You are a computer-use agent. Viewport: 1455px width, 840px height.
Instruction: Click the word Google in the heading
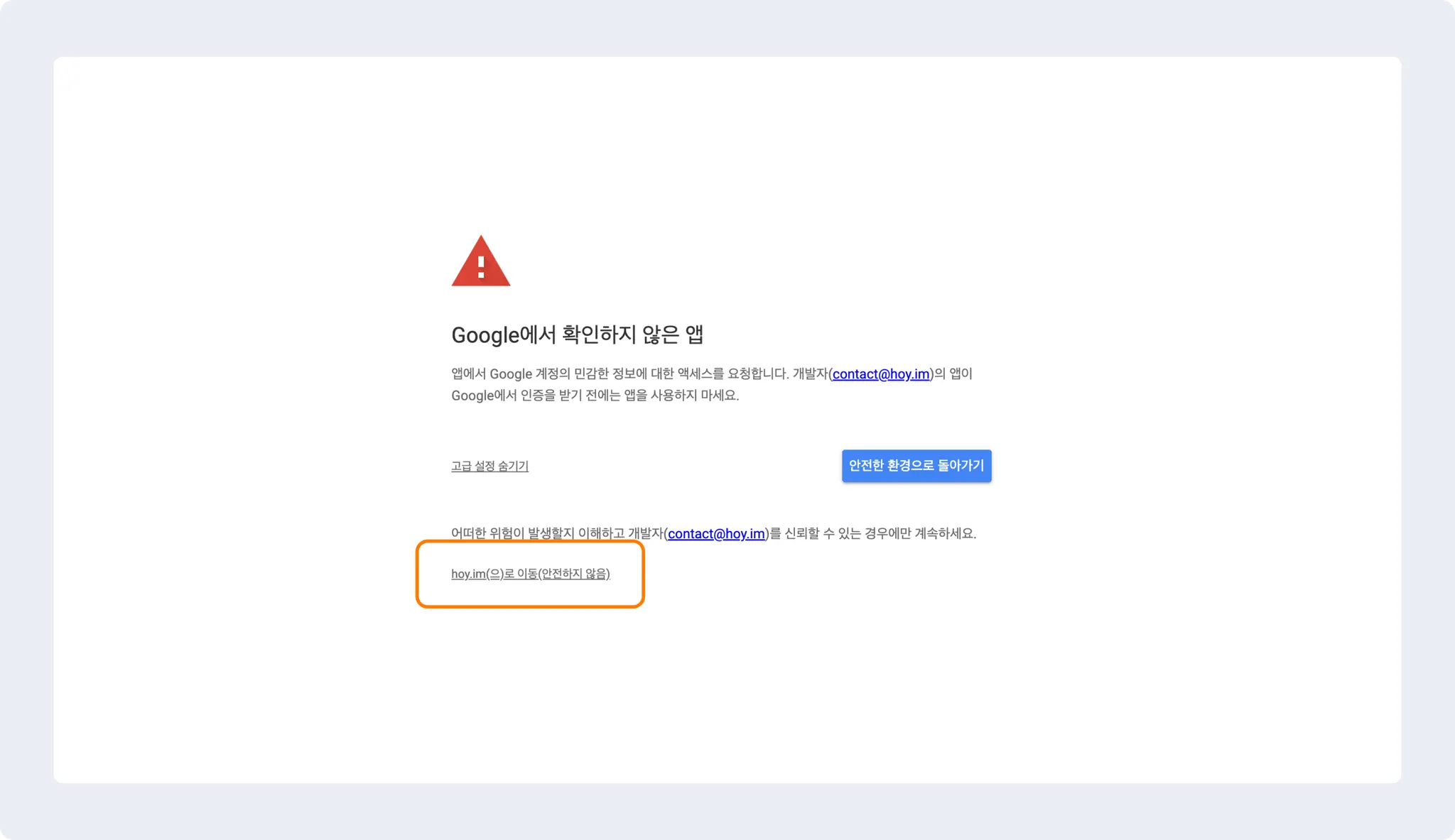pyautogui.click(x=485, y=335)
